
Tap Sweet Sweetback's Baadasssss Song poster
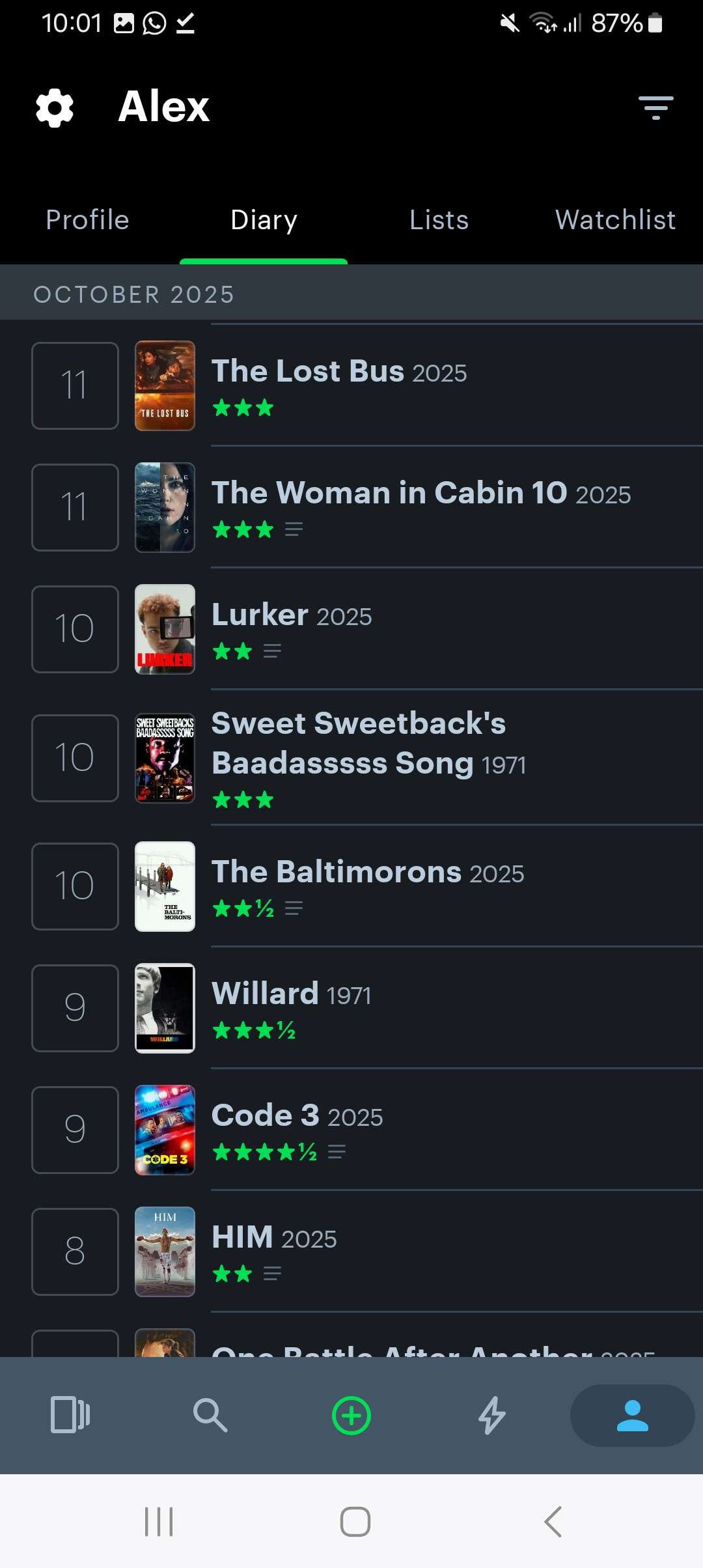point(165,758)
